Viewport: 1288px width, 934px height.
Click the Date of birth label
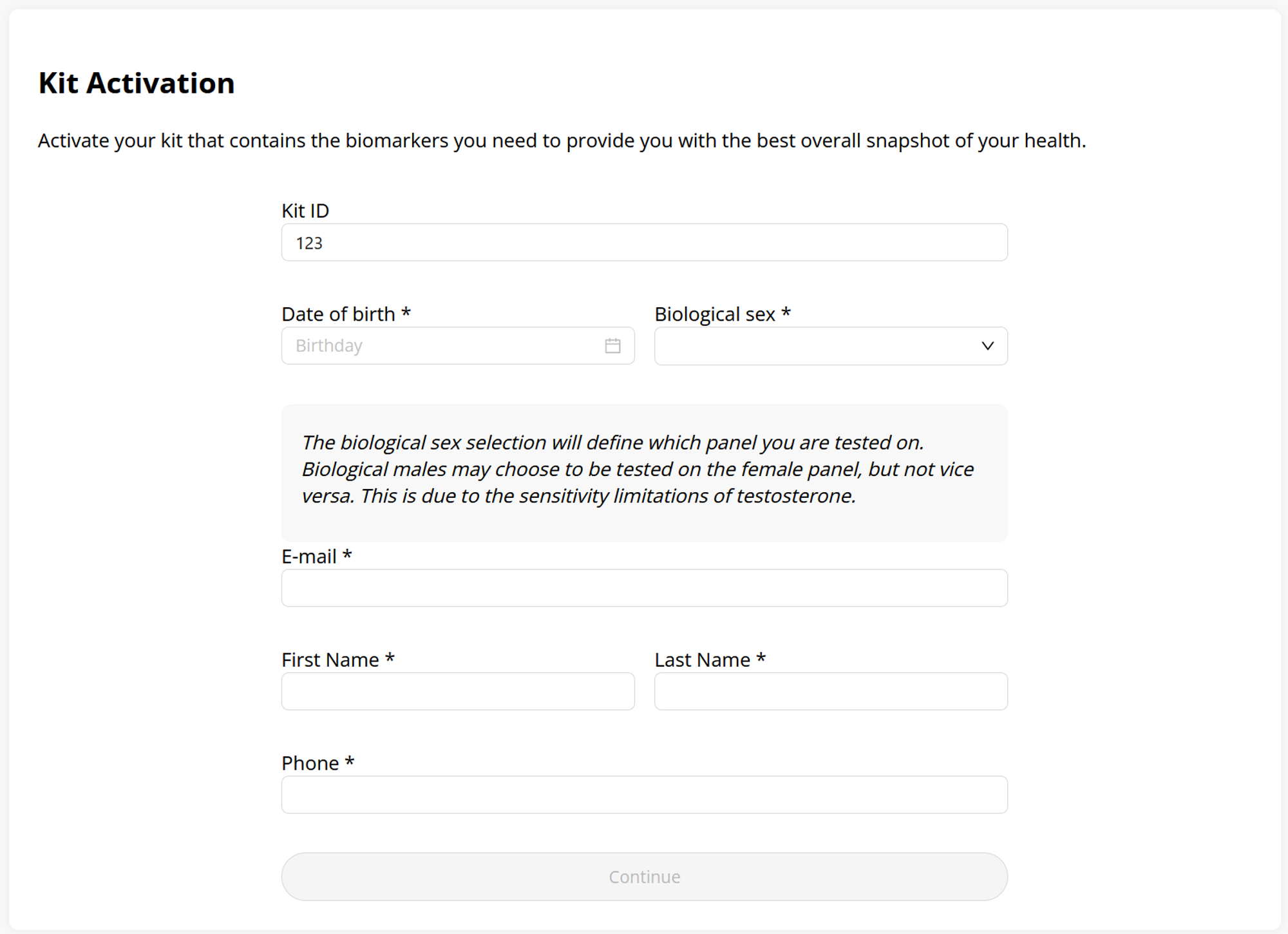346,314
